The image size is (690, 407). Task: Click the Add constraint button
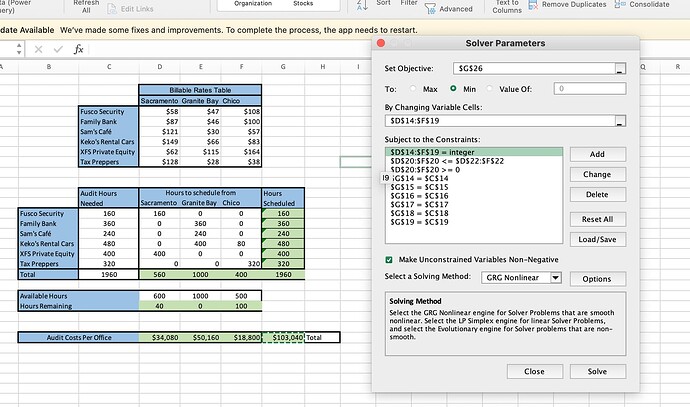coord(598,154)
